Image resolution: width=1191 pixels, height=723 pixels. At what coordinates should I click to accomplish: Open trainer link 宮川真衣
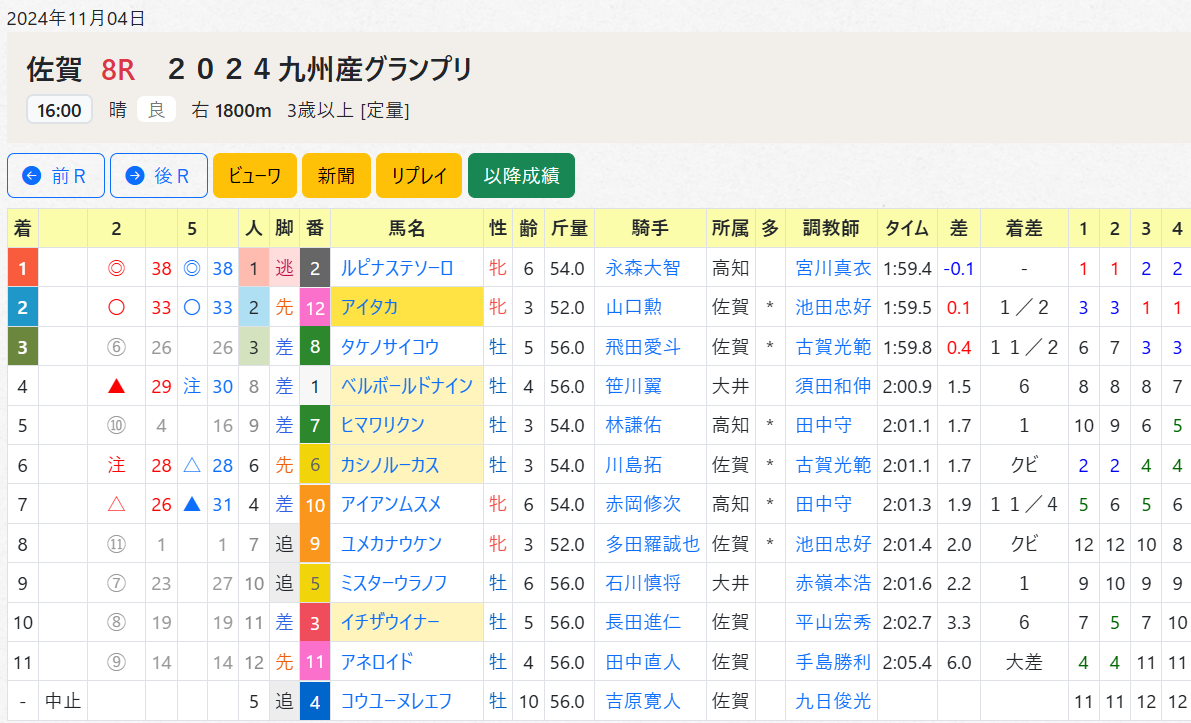click(x=833, y=268)
